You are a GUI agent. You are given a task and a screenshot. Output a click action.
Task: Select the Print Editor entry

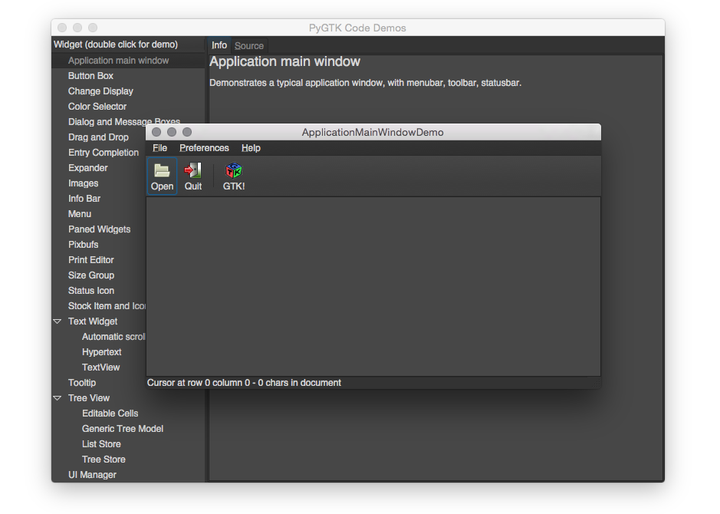(91, 260)
